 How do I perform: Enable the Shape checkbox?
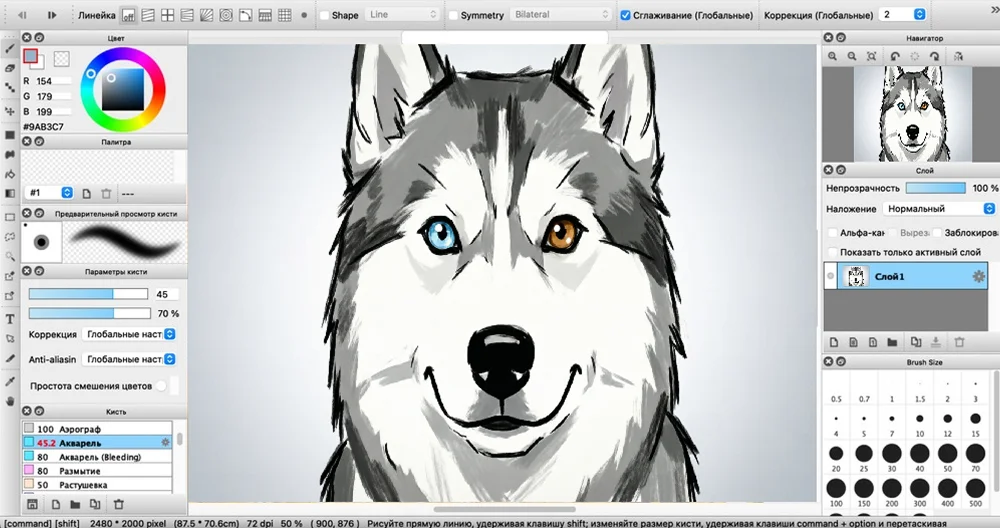coord(324,15)
